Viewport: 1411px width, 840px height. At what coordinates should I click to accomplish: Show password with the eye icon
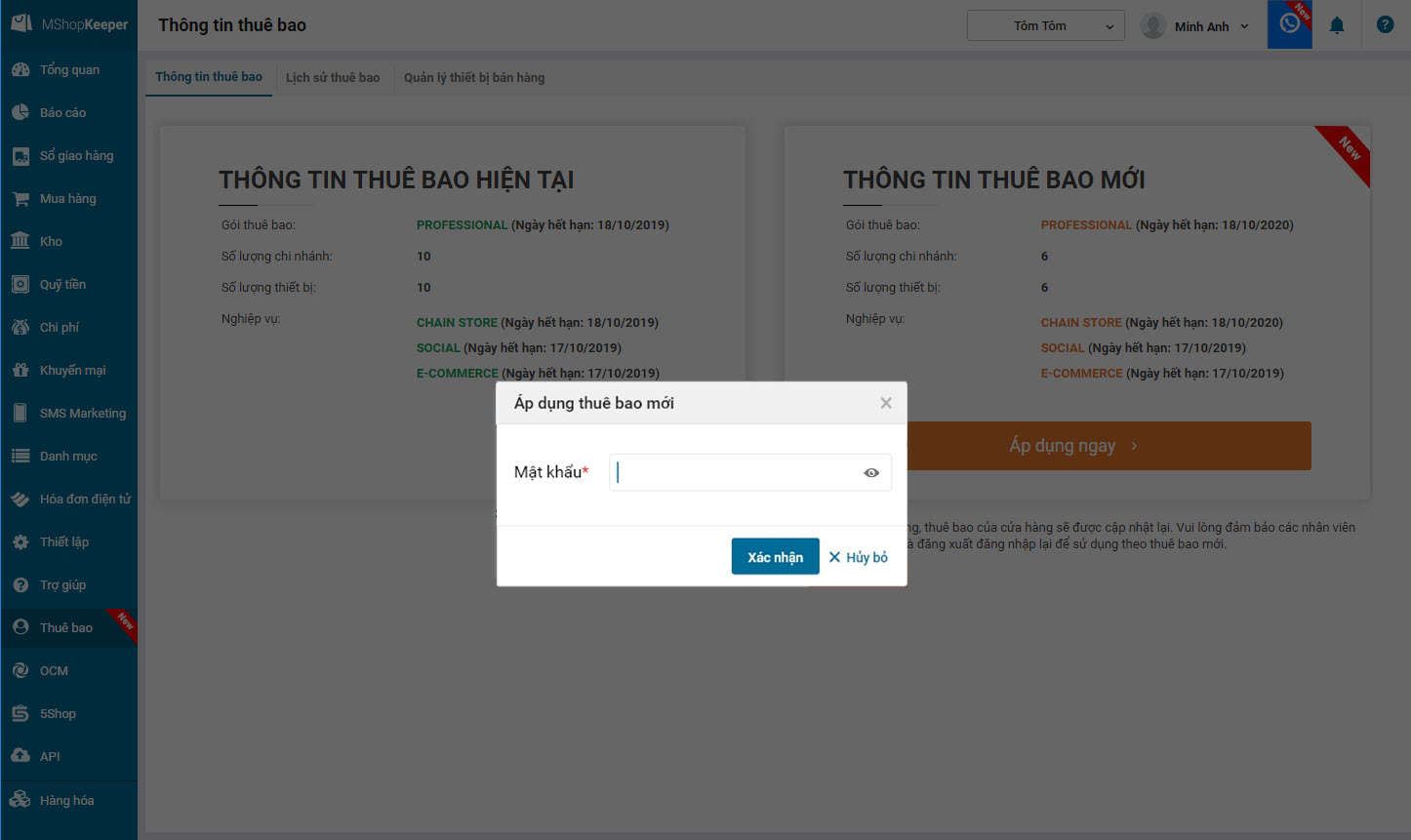(x=871, y=473)
